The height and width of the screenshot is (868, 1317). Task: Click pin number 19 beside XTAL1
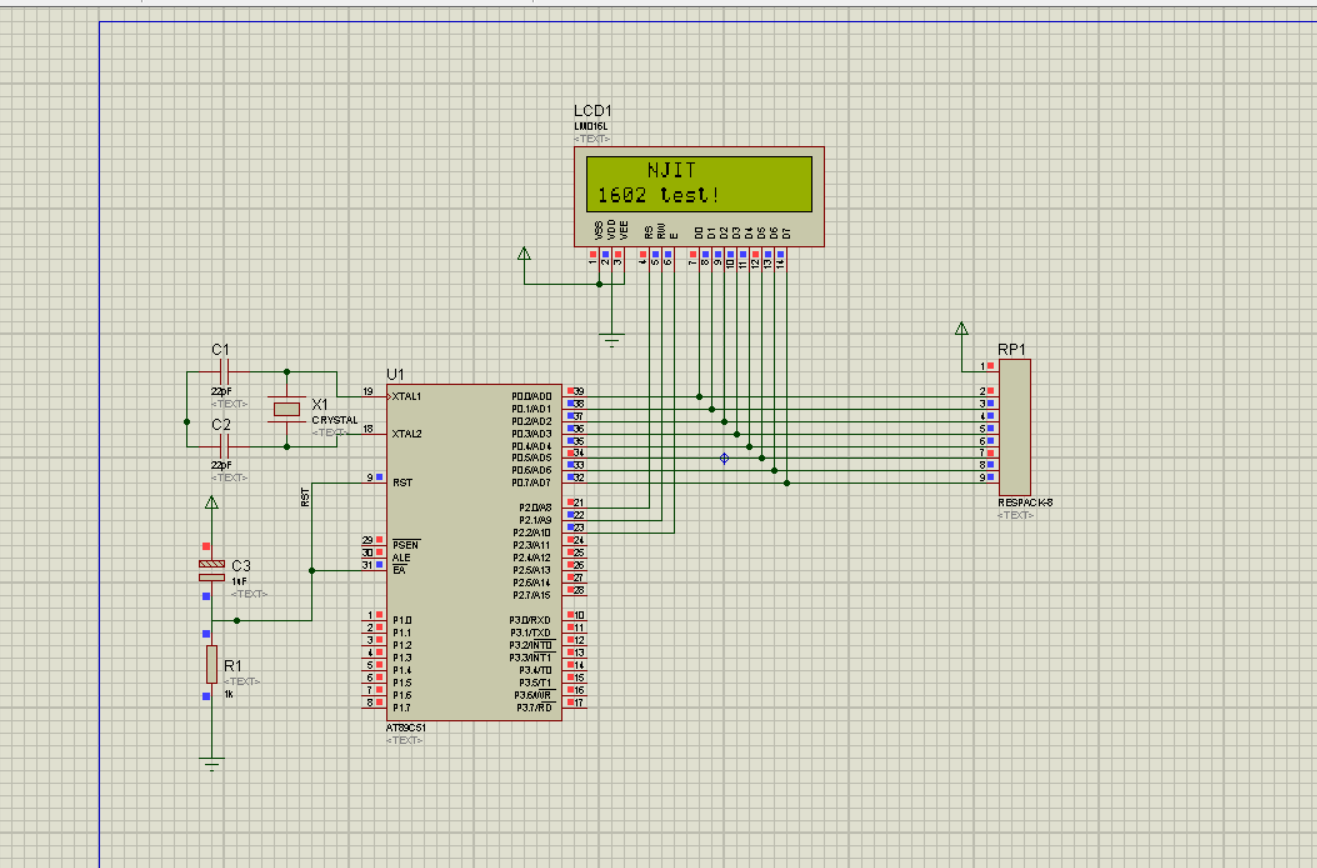coord(368,391)
